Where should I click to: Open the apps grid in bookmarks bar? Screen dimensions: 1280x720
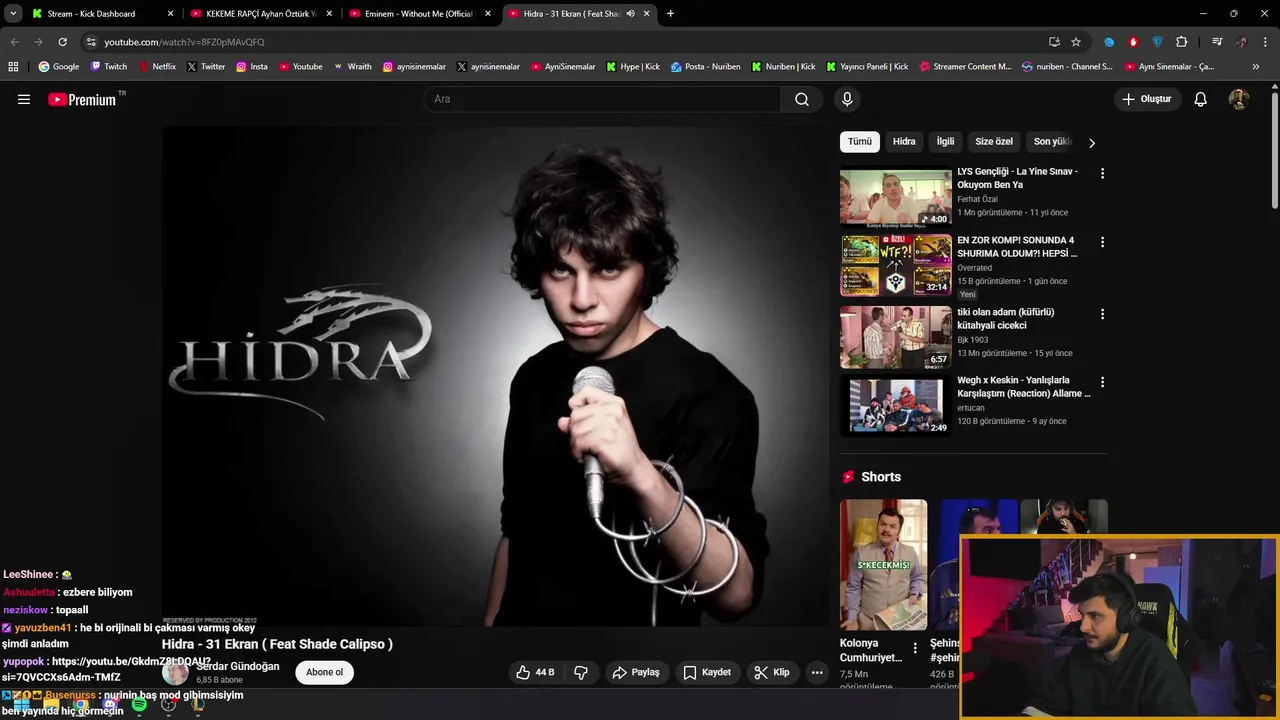[x=13, y=66]
